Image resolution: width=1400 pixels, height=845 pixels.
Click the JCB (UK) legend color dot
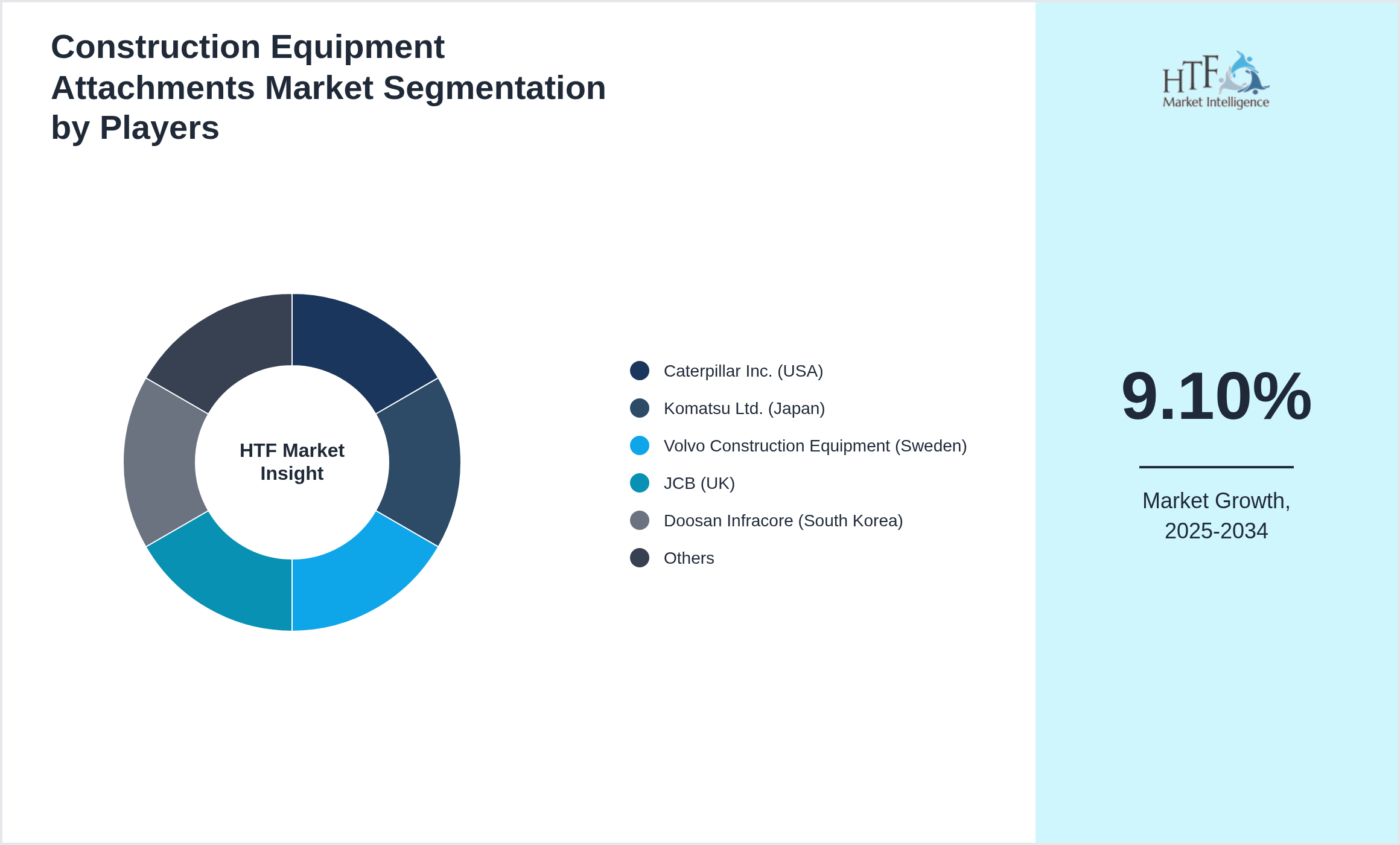[x=640, y=483]
